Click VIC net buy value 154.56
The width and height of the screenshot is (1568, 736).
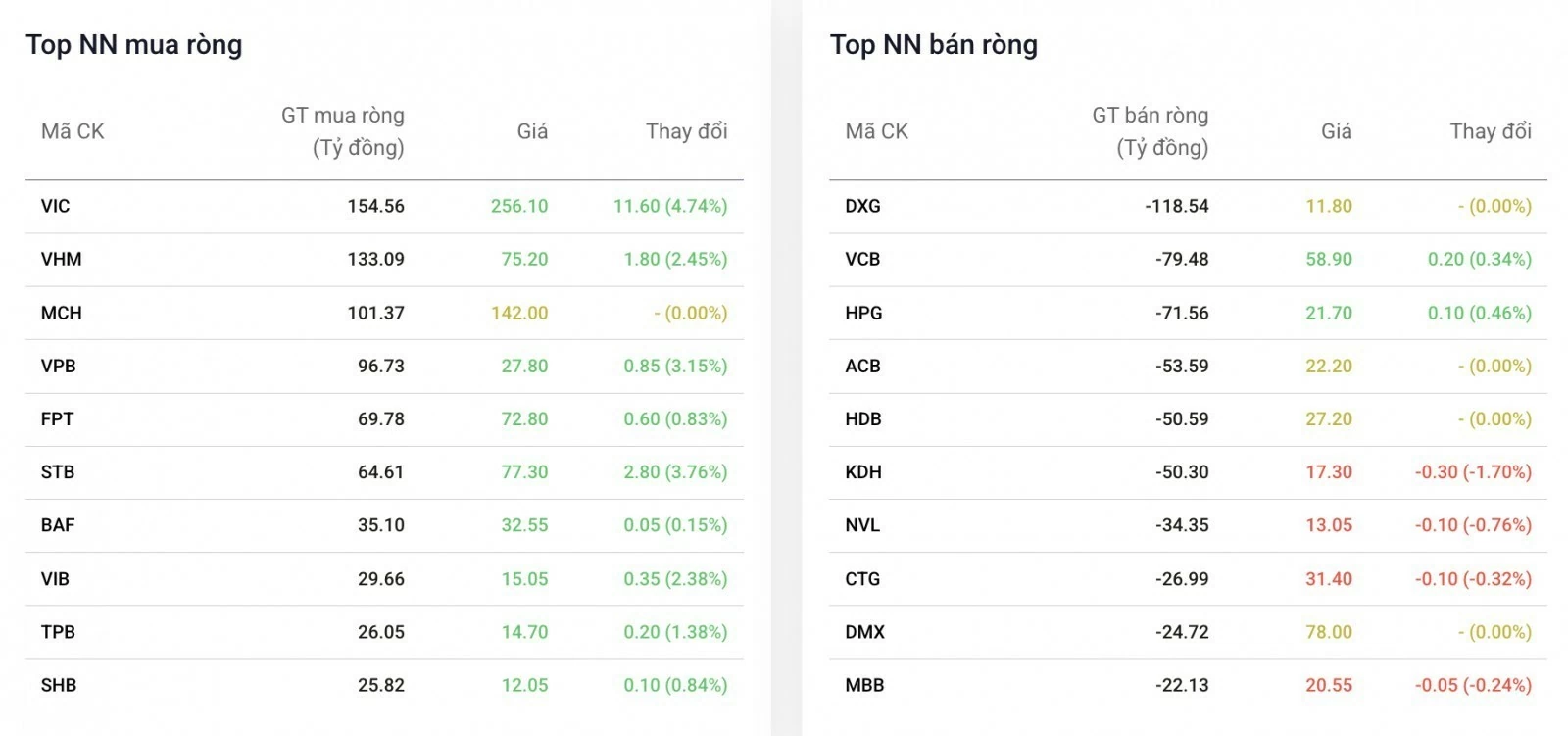pyautogui.click(x=376, y=206)
